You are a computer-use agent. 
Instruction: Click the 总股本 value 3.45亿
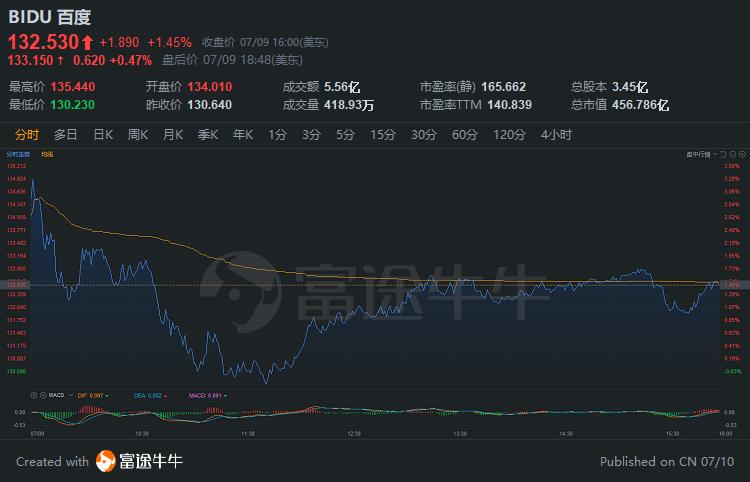click(630, 87)
